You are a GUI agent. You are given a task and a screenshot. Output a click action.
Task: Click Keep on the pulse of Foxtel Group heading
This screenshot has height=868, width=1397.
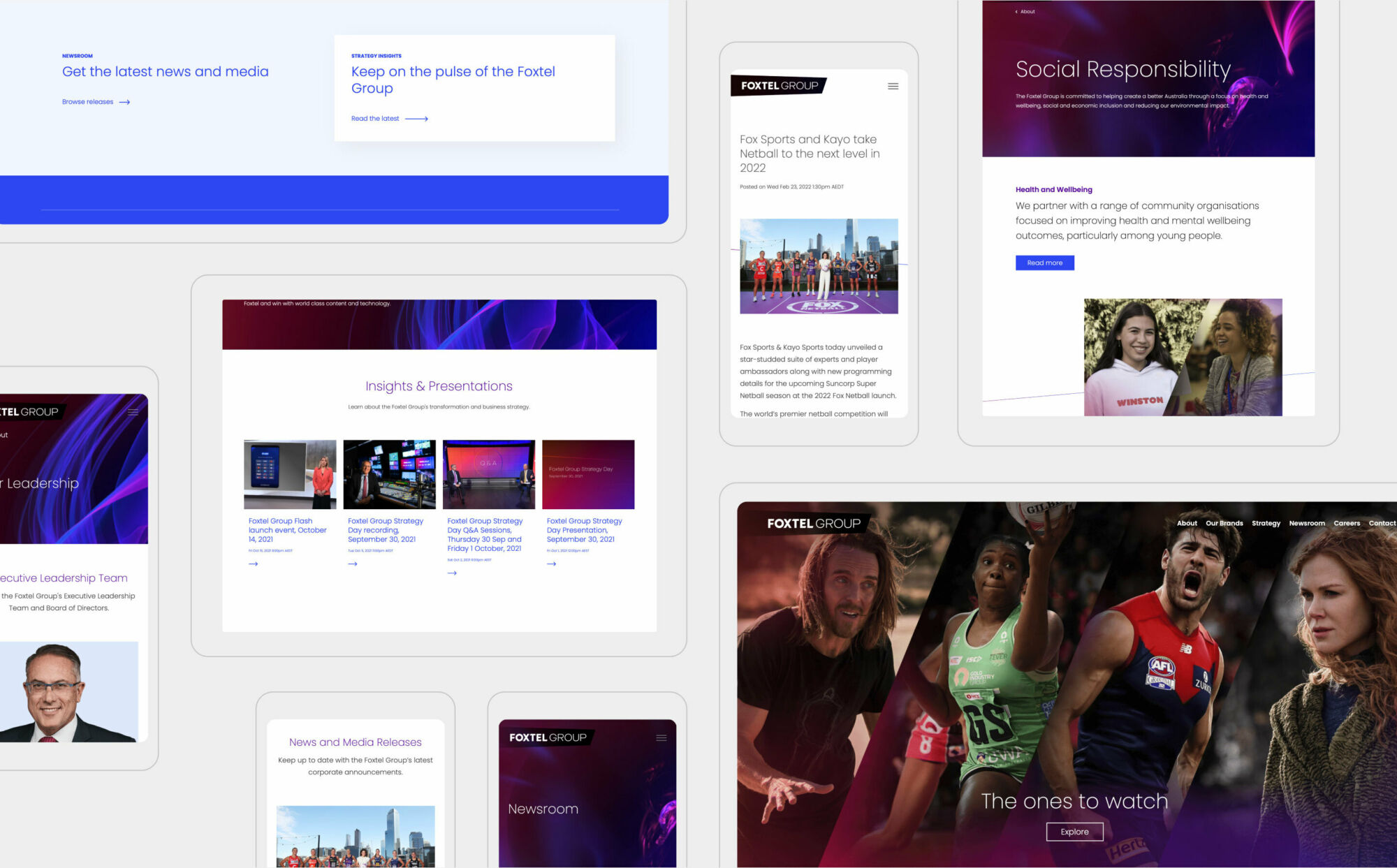453,80
